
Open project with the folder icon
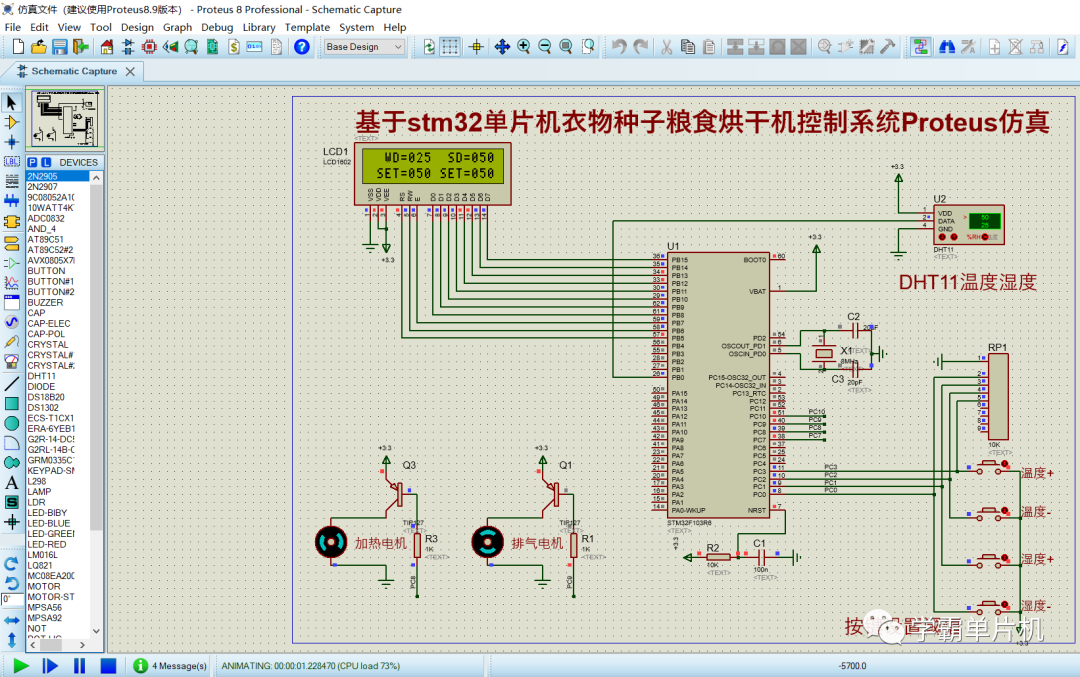pyautogui.click(x=39, y=47)
